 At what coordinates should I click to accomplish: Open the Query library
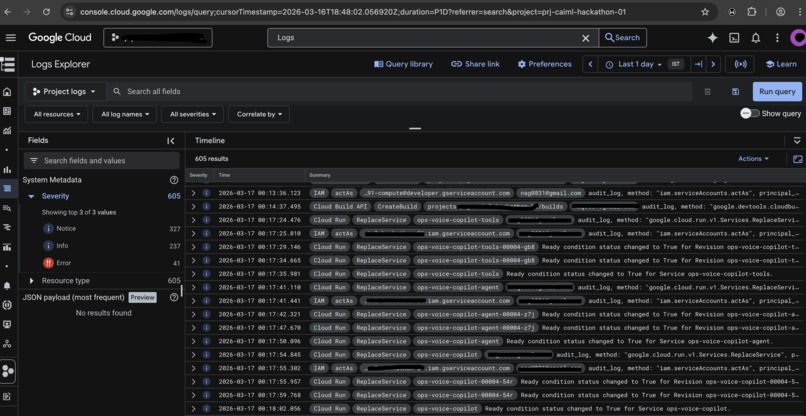[404, 64]
